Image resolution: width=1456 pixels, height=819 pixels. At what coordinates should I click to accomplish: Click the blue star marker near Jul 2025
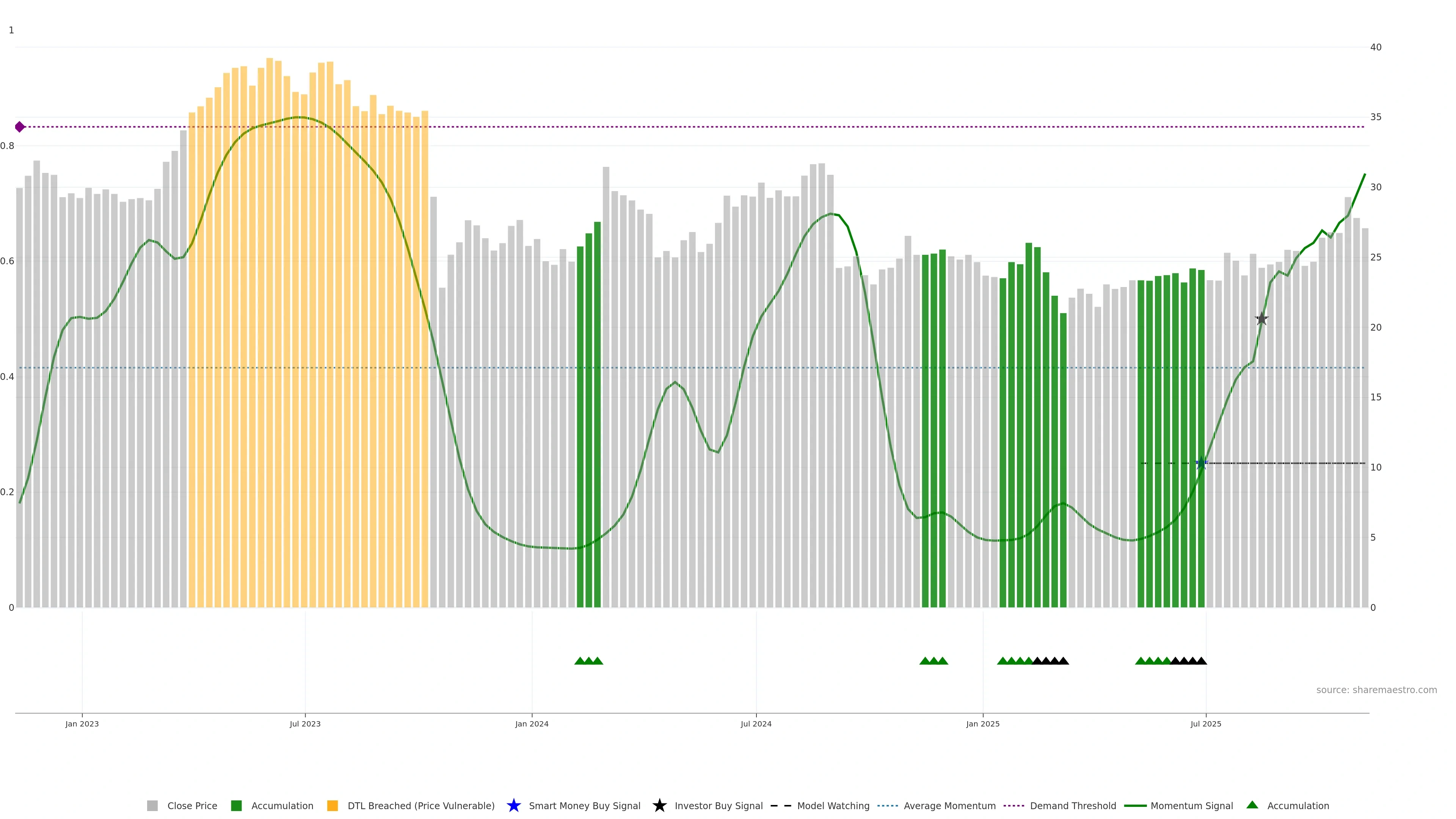click(x=1202, y=463)
